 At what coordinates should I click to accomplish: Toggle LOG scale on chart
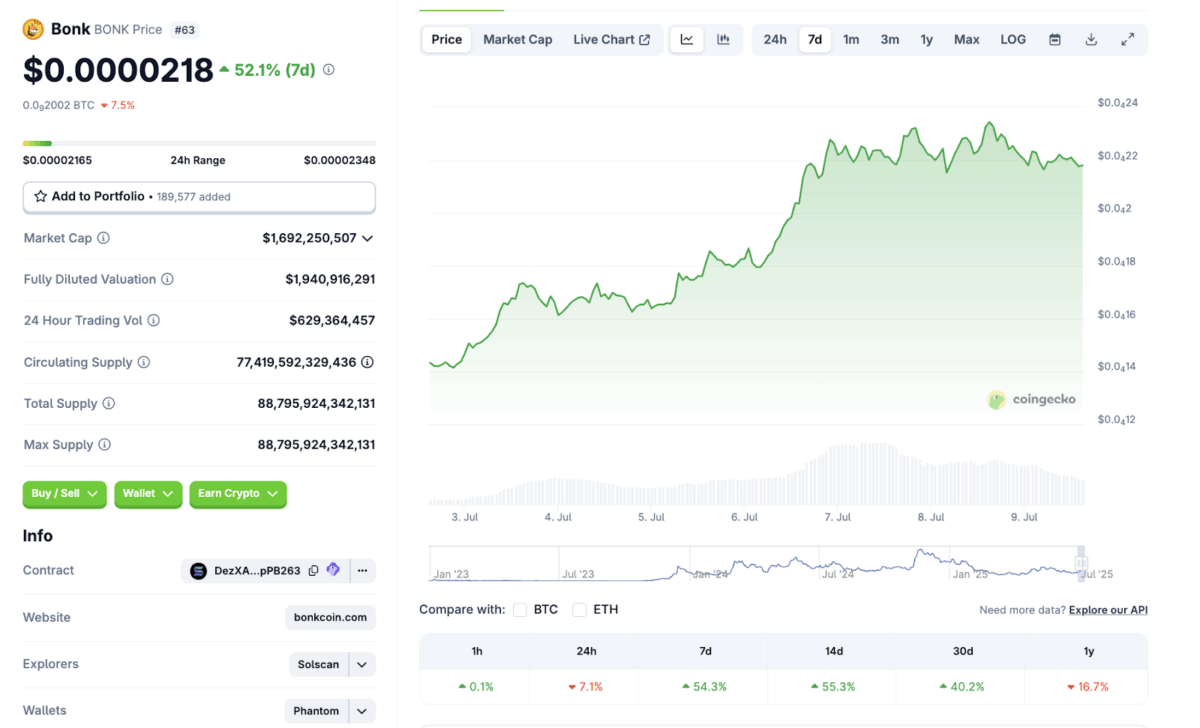pyautogui.click(x=1013, y=40)
